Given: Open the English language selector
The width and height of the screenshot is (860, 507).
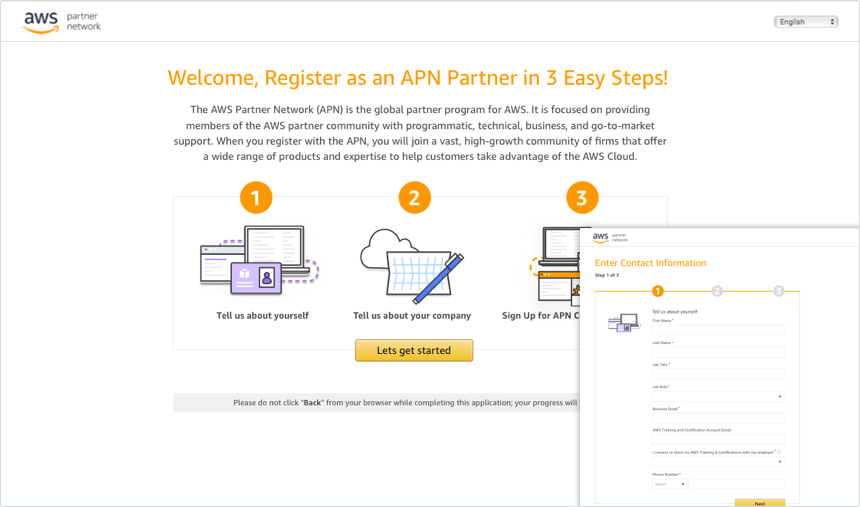Looking at the screenshot, I should pos(806,21).
